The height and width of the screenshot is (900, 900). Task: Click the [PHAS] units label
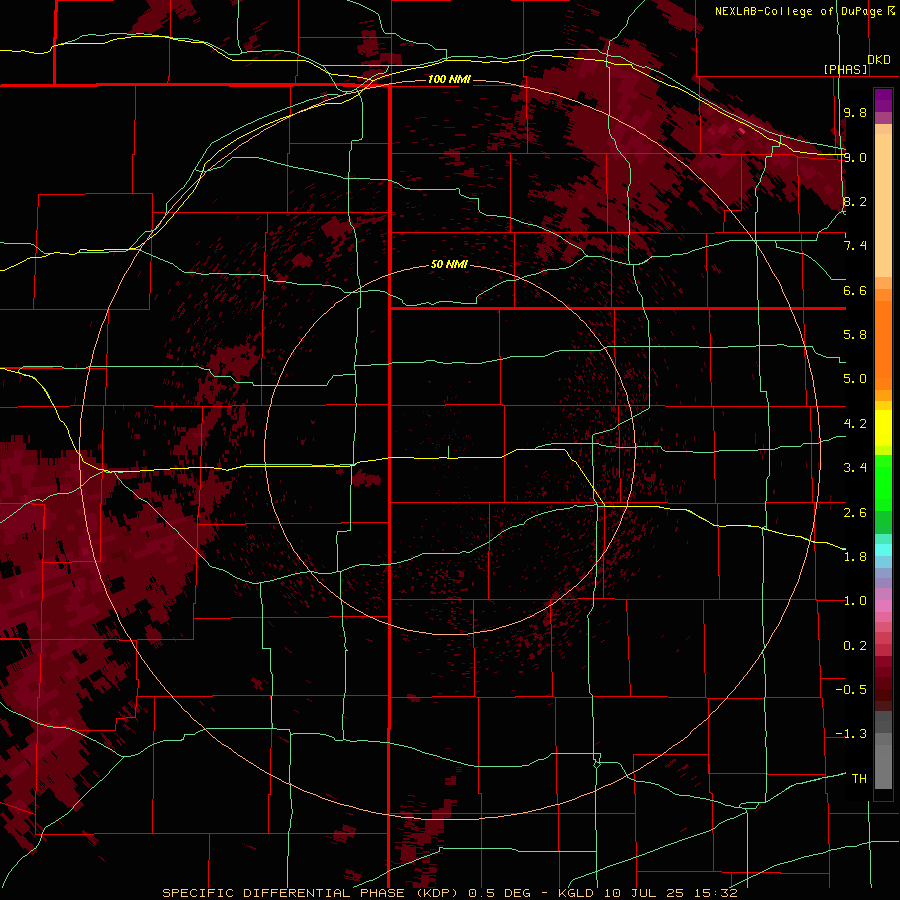pyautogui.click(x=845, y=70)
